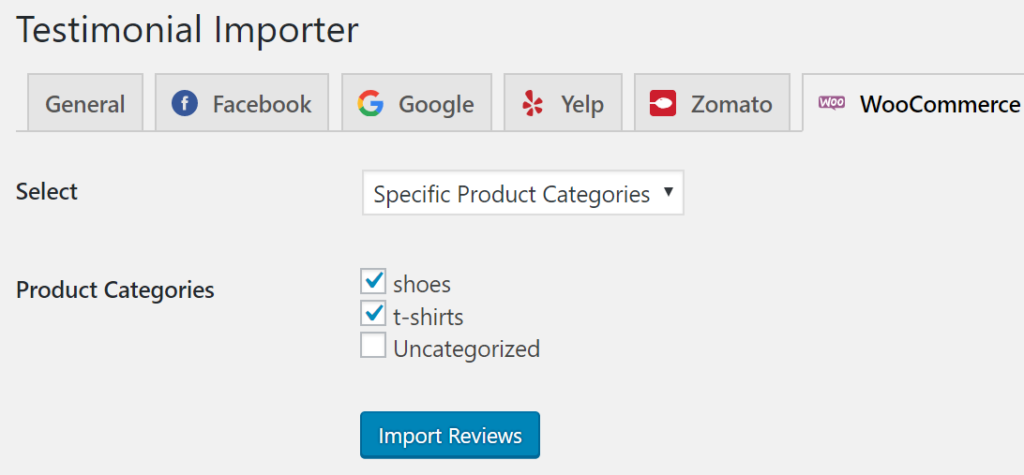The image size is (1024, 475).
Task: Uncheck the t-shirts category checkbox
Action: point(373,314)
